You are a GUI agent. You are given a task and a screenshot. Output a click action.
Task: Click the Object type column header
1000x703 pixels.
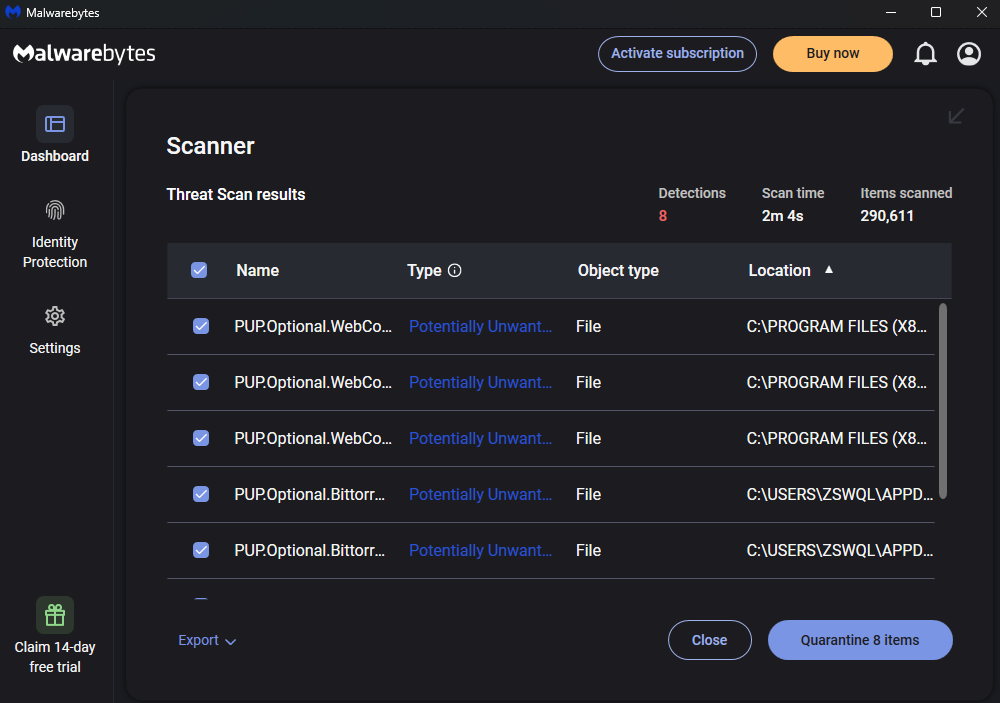click(x=618, y=270)
